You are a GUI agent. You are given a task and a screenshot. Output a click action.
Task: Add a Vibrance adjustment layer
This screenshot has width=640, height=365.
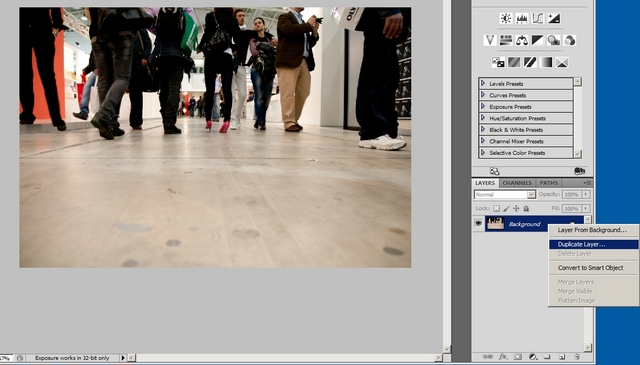click(x=490, y=40)
